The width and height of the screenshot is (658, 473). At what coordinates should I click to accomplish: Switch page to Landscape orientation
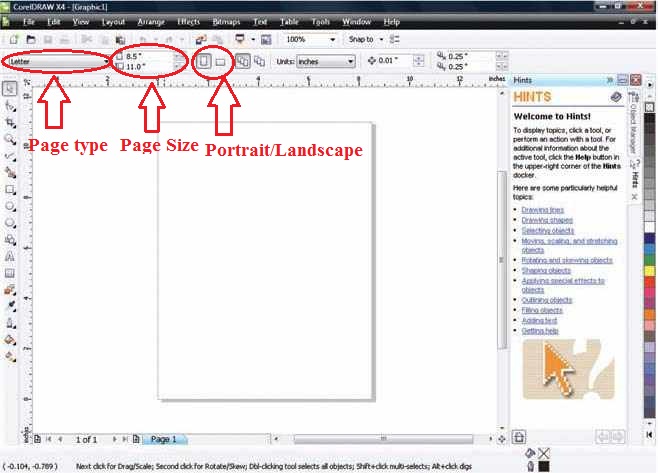[x=220, y=62]
